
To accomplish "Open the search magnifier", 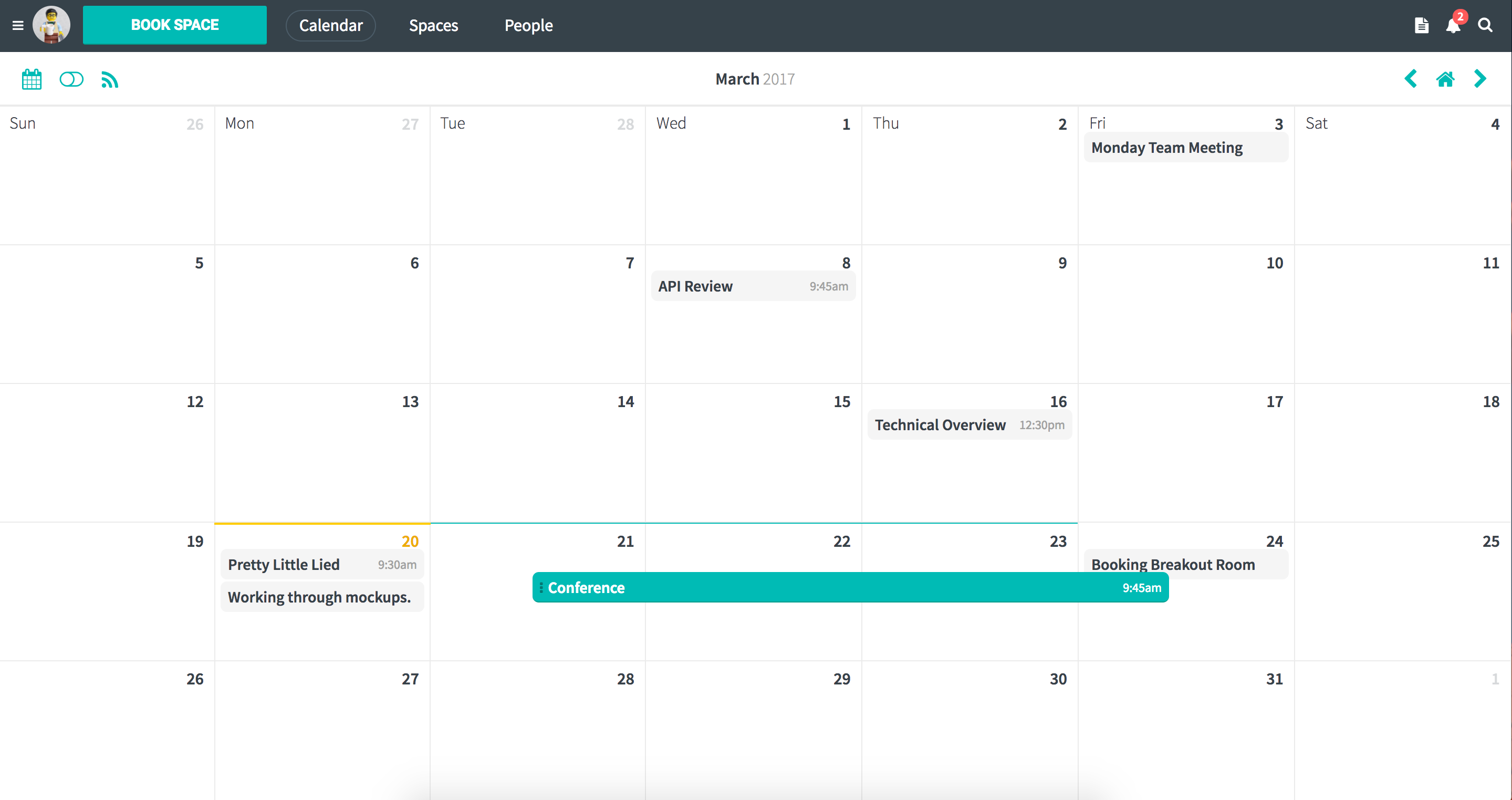I will pos(1485,25).
